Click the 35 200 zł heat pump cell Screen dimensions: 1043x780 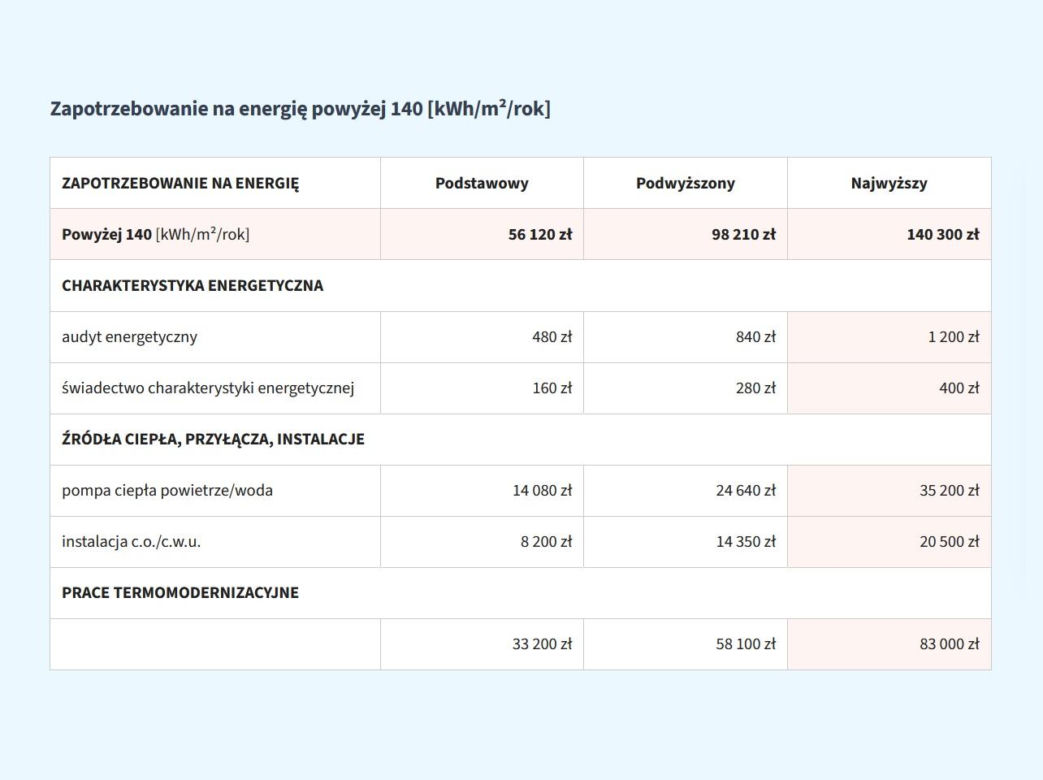point(889,490)
